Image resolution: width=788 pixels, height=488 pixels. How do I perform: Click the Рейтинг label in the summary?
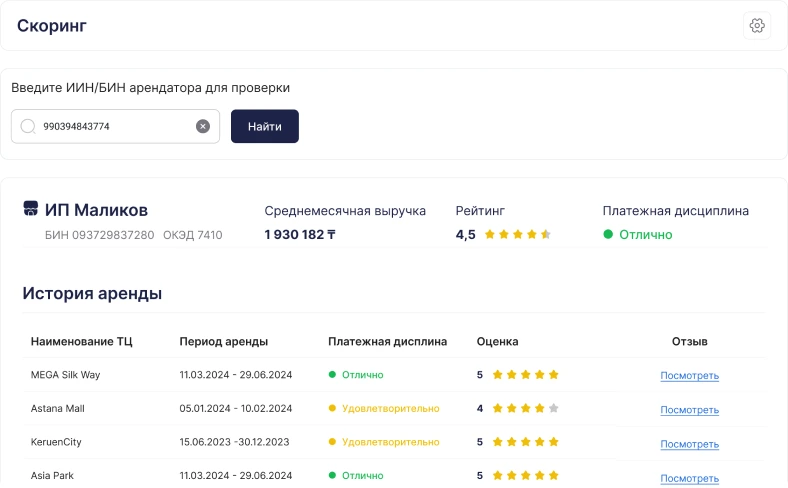(x=480, y=211)
